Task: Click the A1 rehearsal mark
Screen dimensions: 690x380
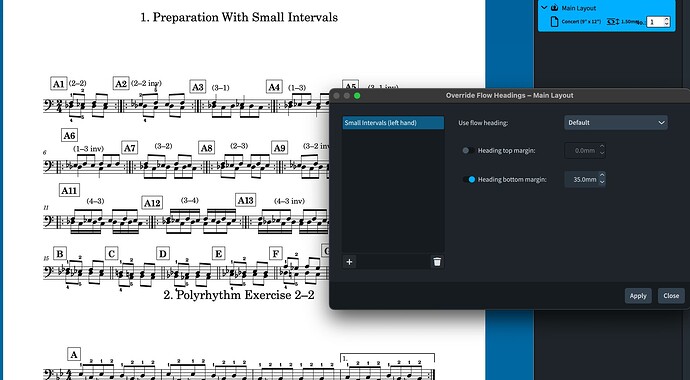Action: (59, 84)
